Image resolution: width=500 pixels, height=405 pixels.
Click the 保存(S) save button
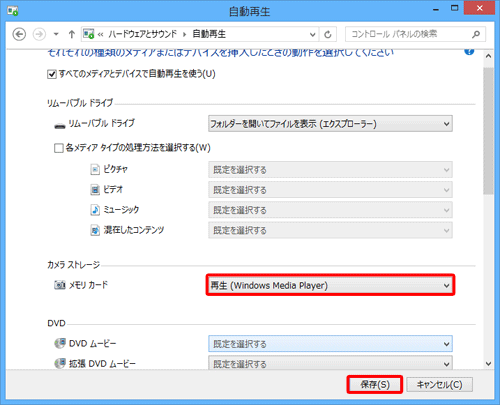click(x=375, y=385)
